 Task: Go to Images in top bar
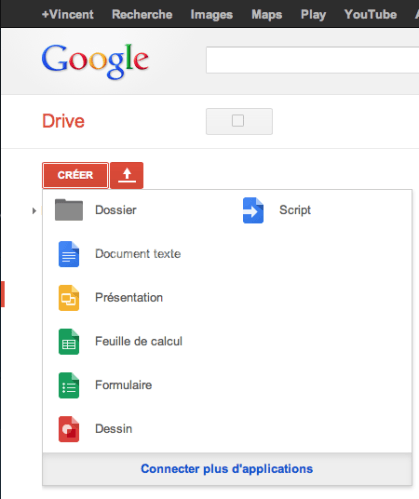tap(211, 15)
